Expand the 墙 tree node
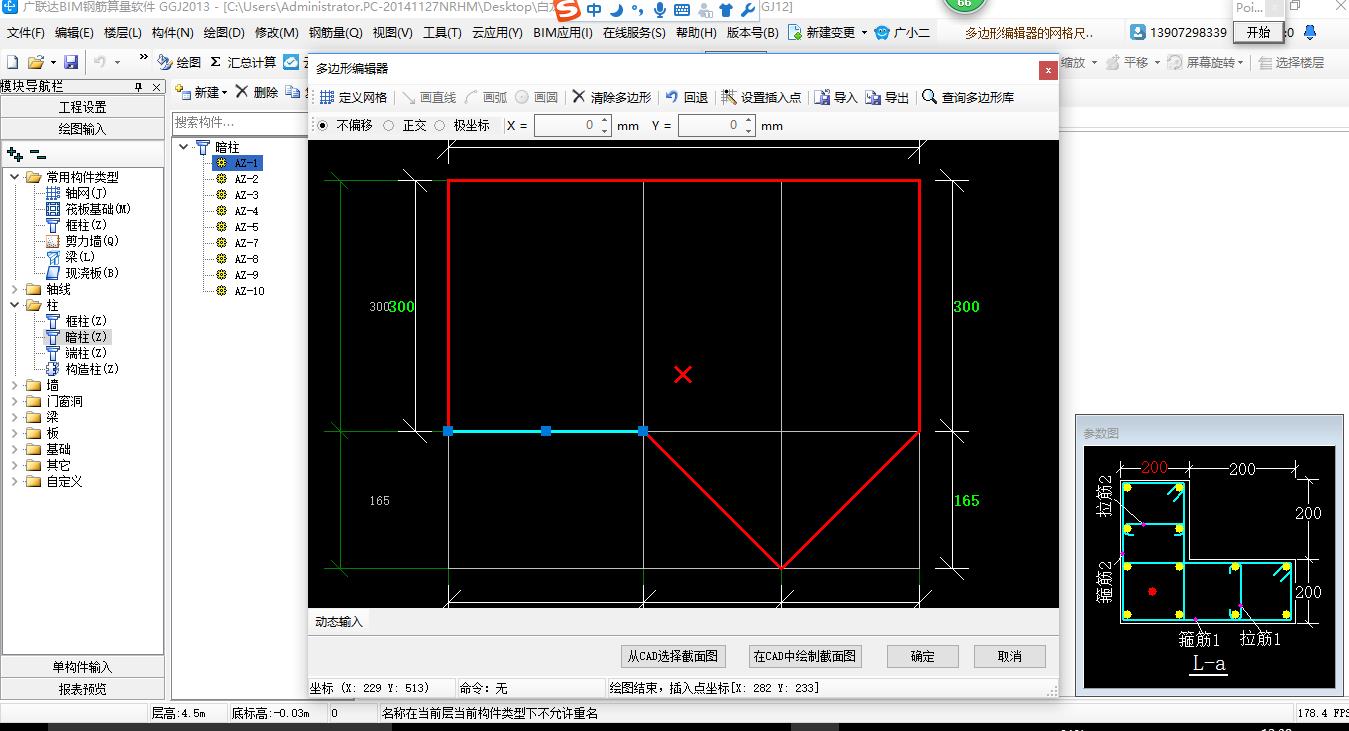The image size is (1349, 731). 14,385
